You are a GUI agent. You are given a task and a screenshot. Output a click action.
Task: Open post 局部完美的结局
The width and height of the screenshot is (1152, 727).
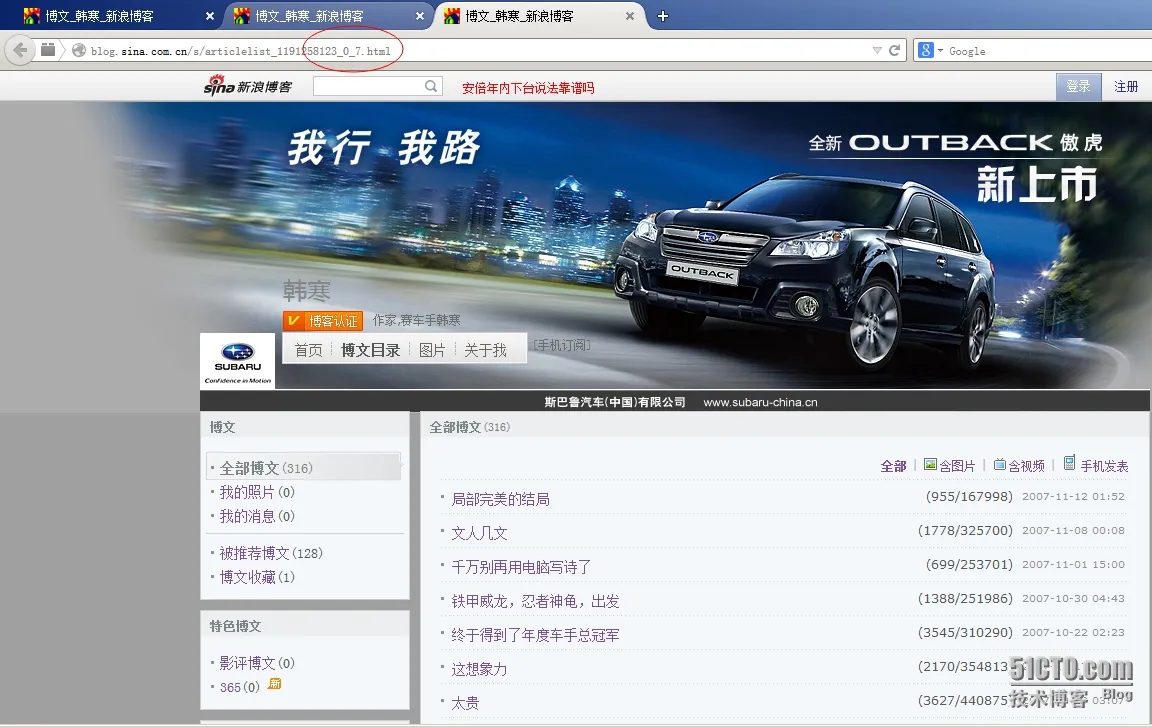[x=500, y=499]
